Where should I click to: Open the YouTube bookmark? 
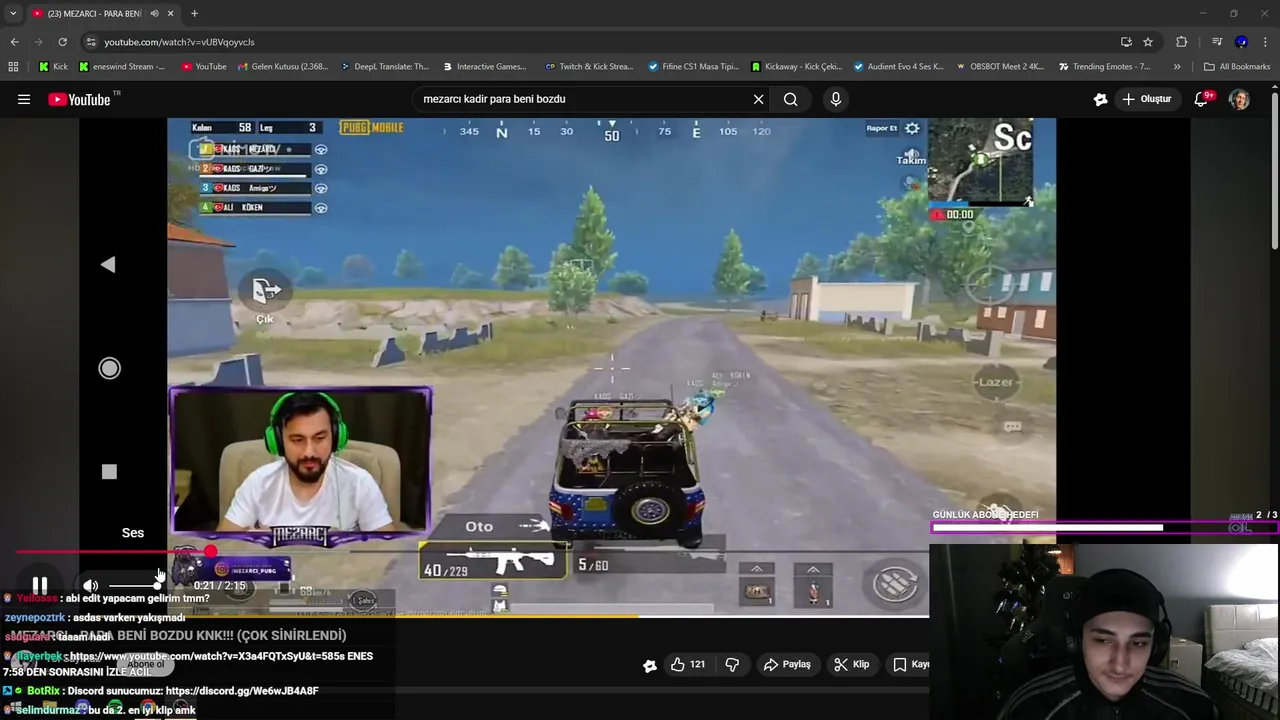coord(203,67)
